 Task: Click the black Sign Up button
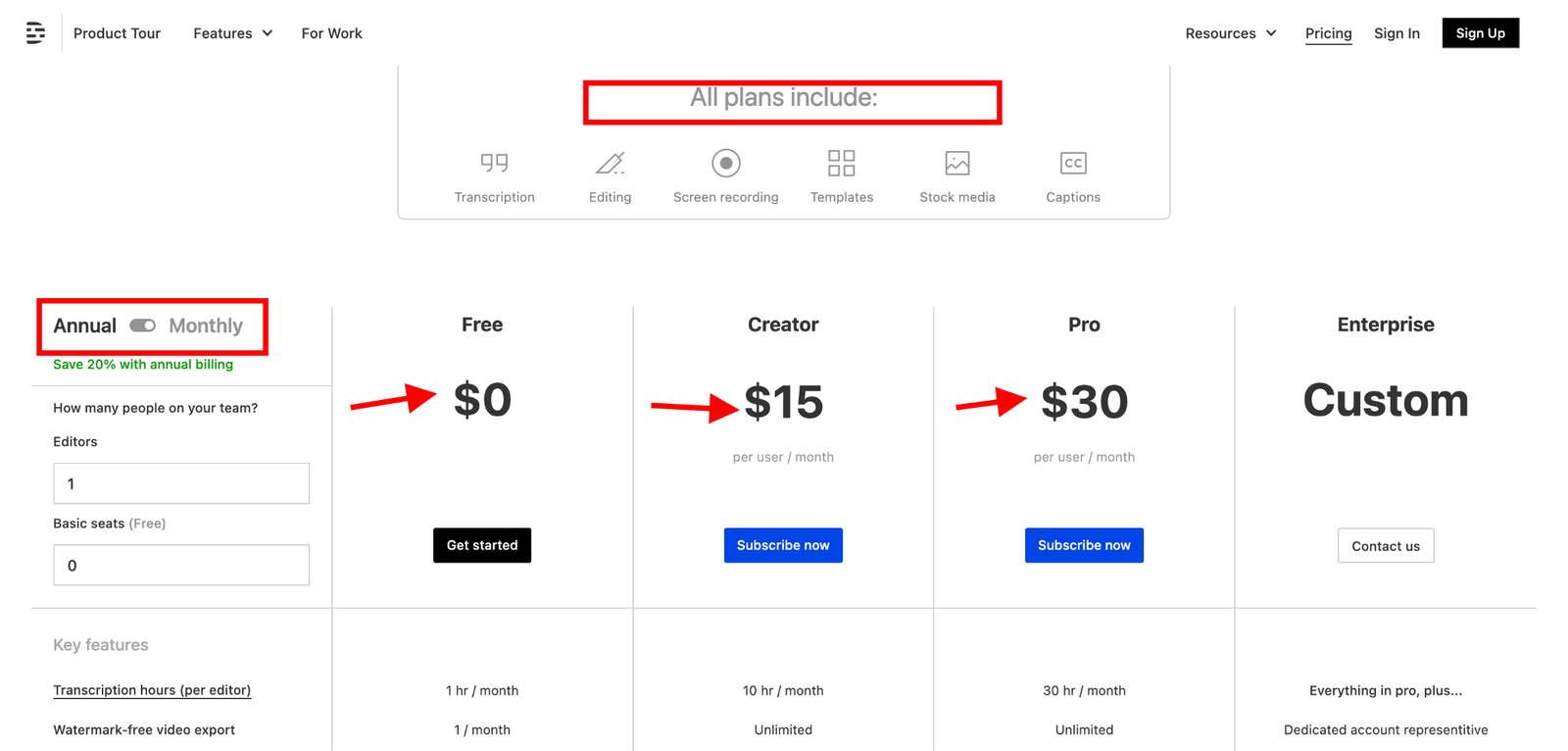1481,33
